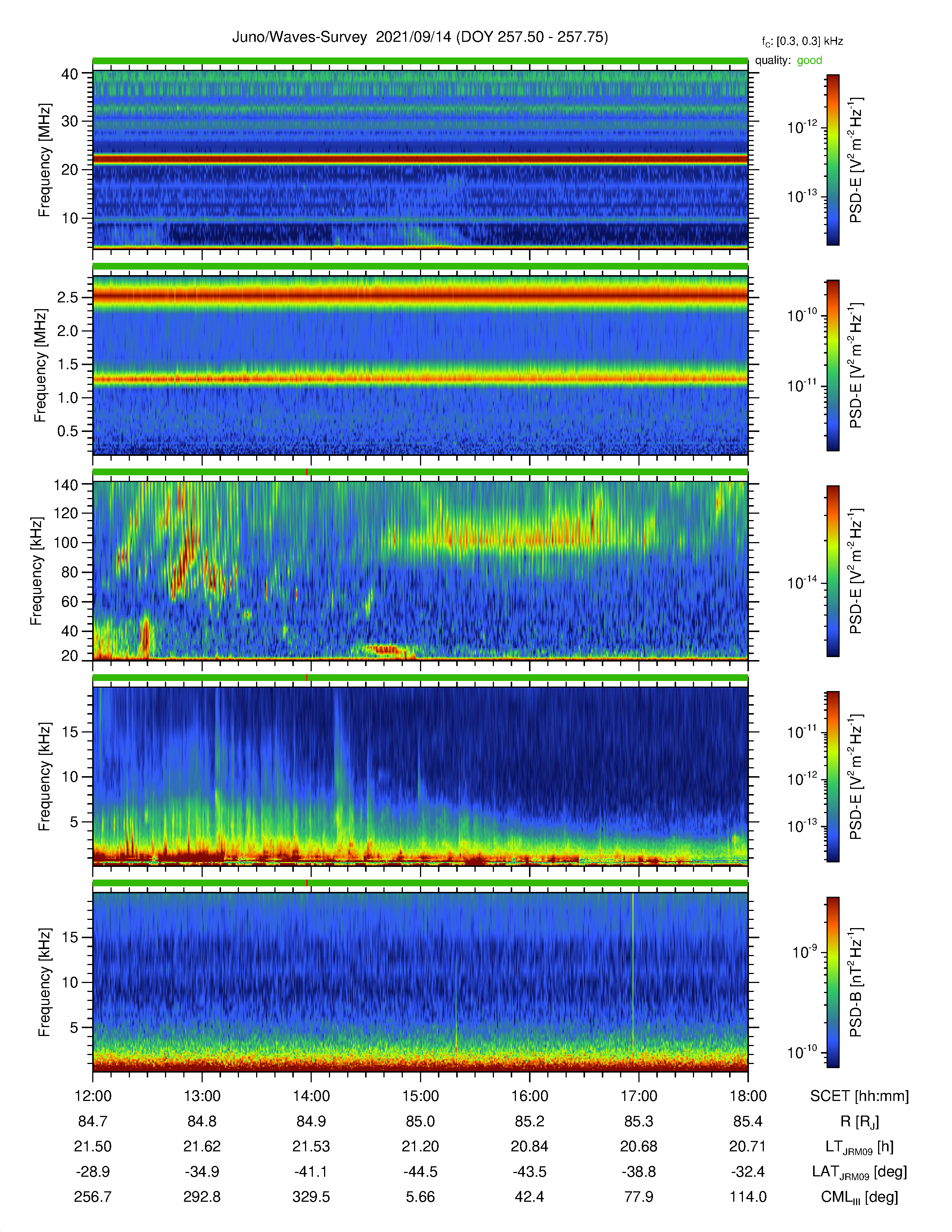The width and height of the screenshot is (952, 1232).
Task: Click the green quality bar above the top panel
Action: (420, 60)
